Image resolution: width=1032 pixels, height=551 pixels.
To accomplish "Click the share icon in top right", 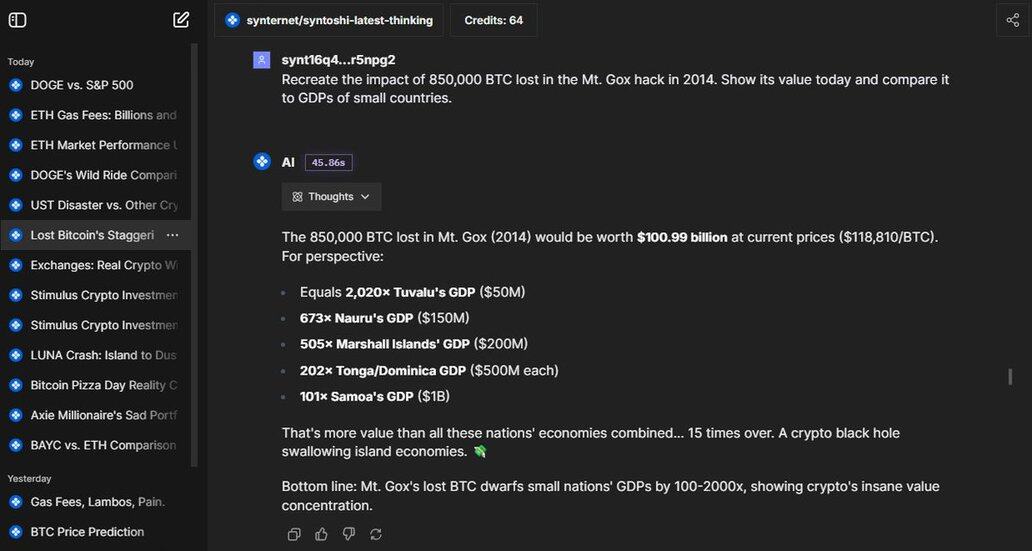I will (1012, 20).
